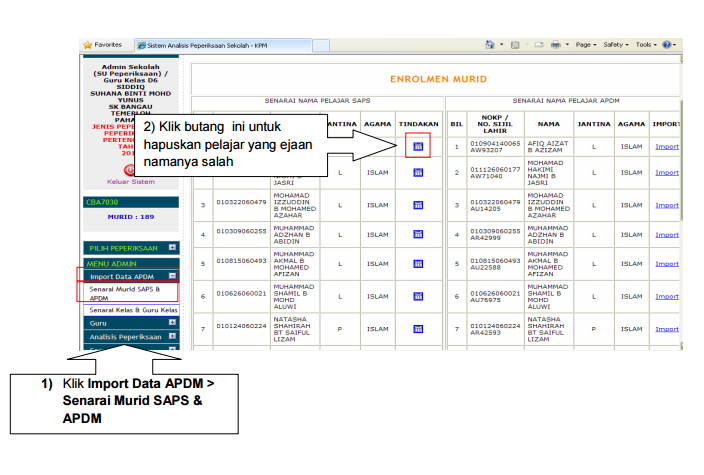Click the Keluar Sistem logout link

[131, 182]
